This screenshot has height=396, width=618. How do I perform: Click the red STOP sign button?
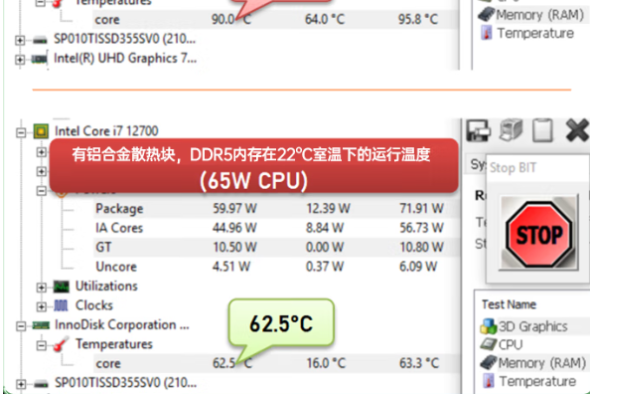click(x=538, y=235)
